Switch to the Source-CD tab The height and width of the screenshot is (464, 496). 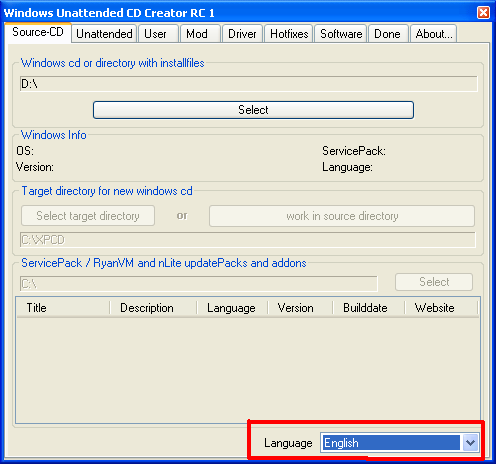[x=38, y=33]
